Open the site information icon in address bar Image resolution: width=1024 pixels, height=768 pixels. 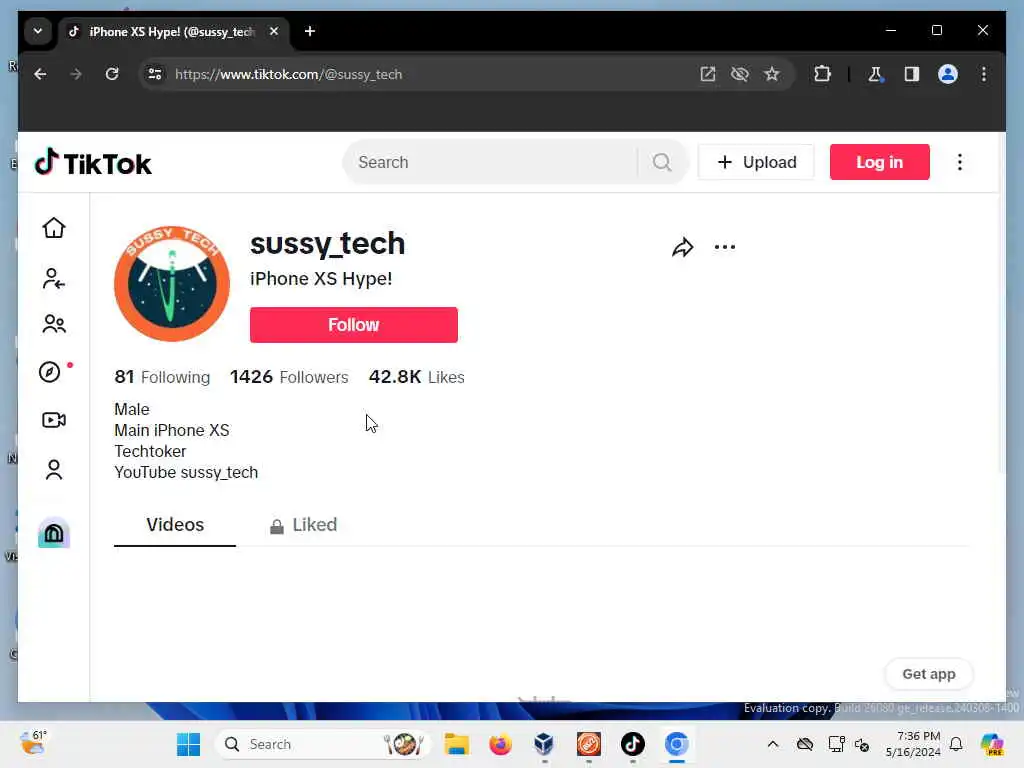[155, 74]
